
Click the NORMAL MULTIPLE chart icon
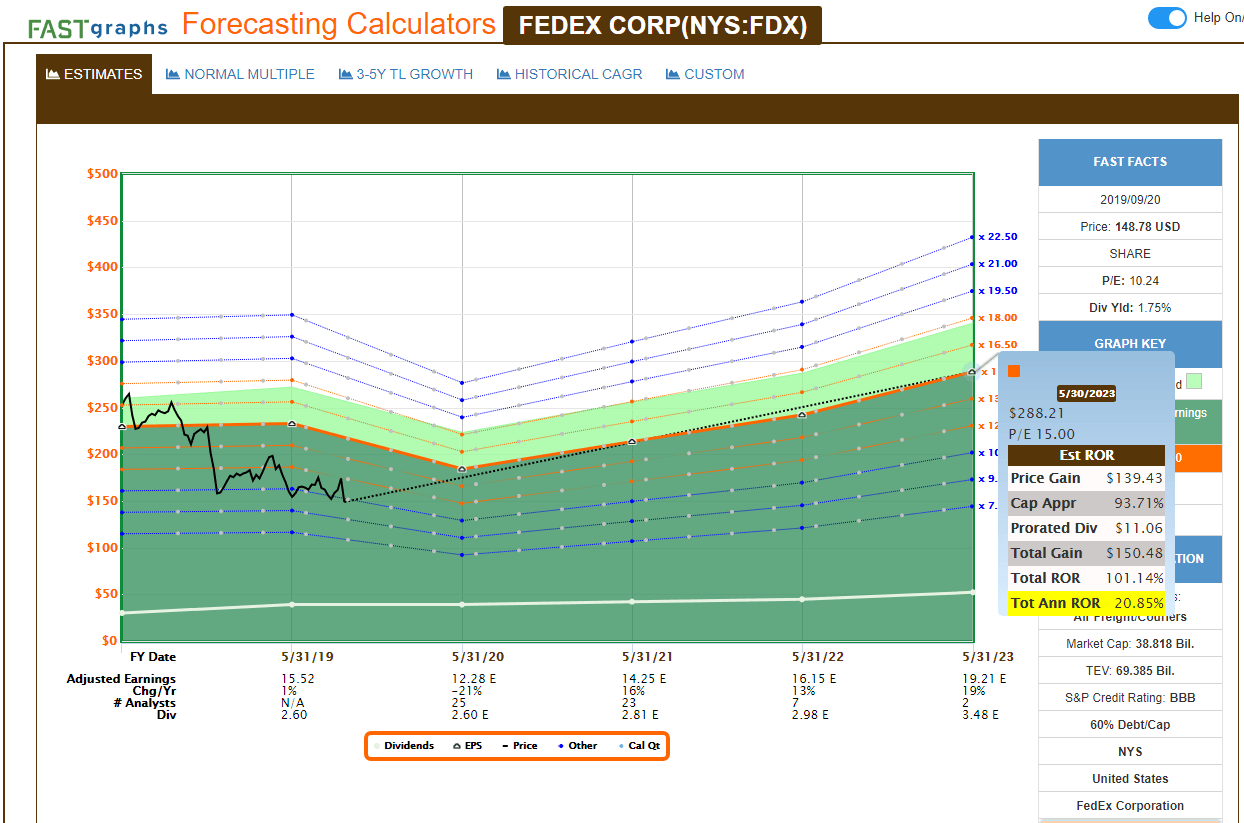(x=175, y=73)
